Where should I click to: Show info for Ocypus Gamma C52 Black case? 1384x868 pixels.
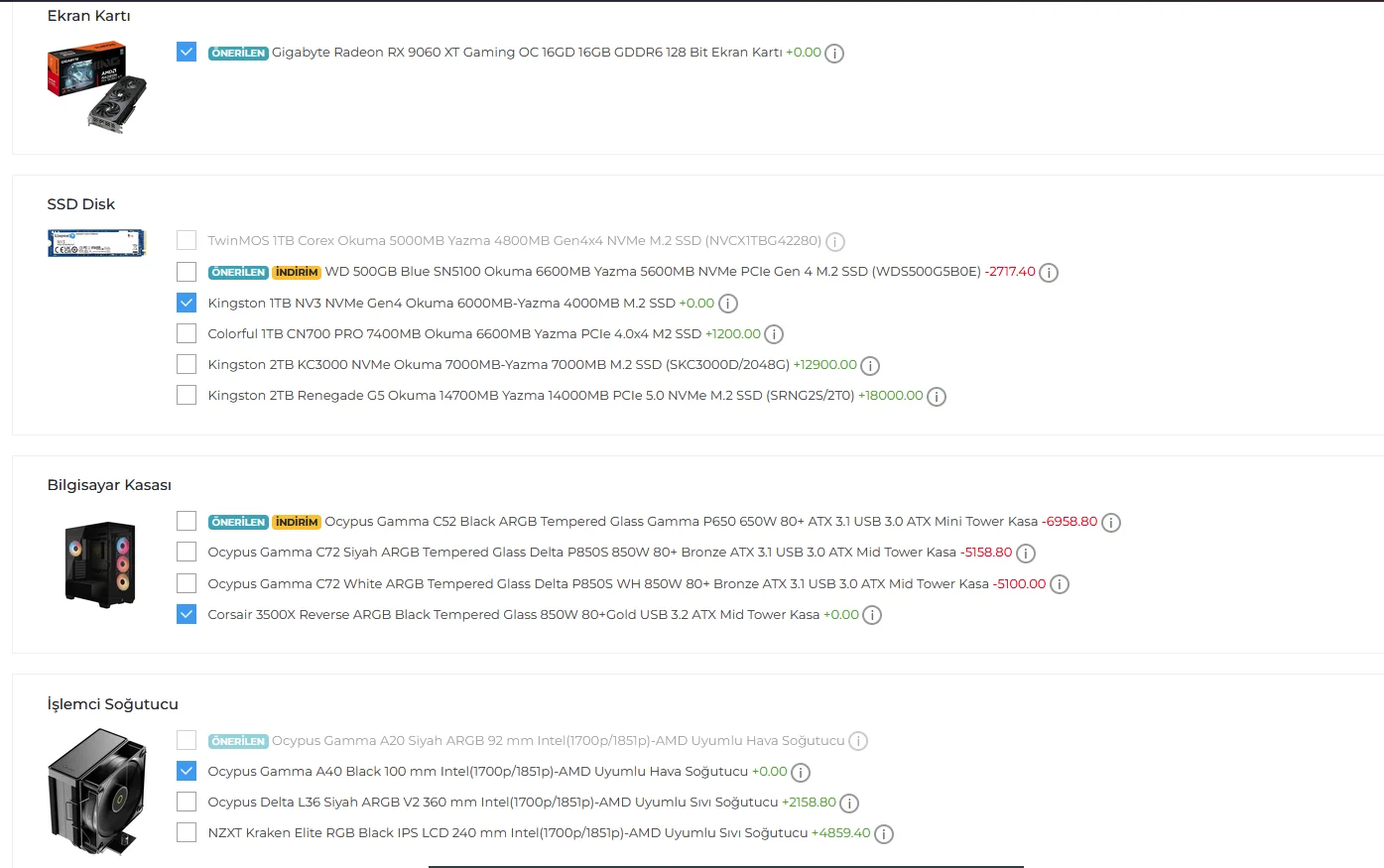click(1111, 523)
